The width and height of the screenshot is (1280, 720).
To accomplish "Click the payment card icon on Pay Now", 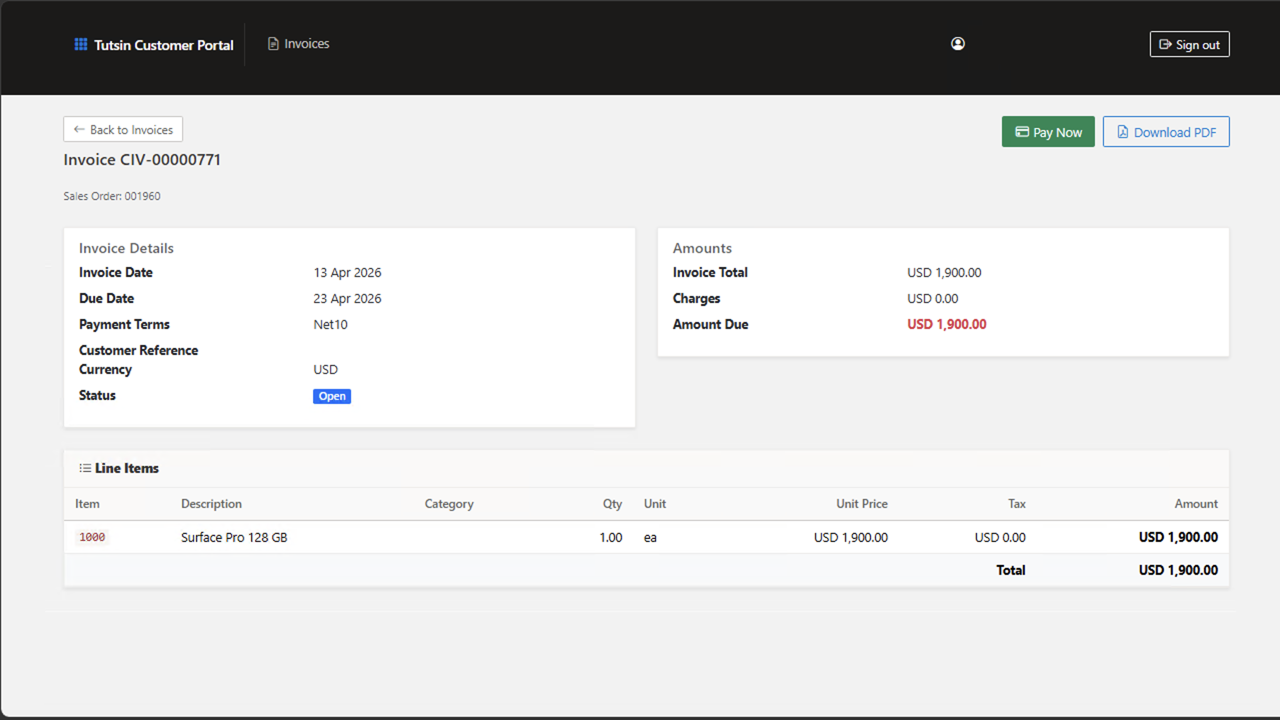I will tap(1021, 131).
